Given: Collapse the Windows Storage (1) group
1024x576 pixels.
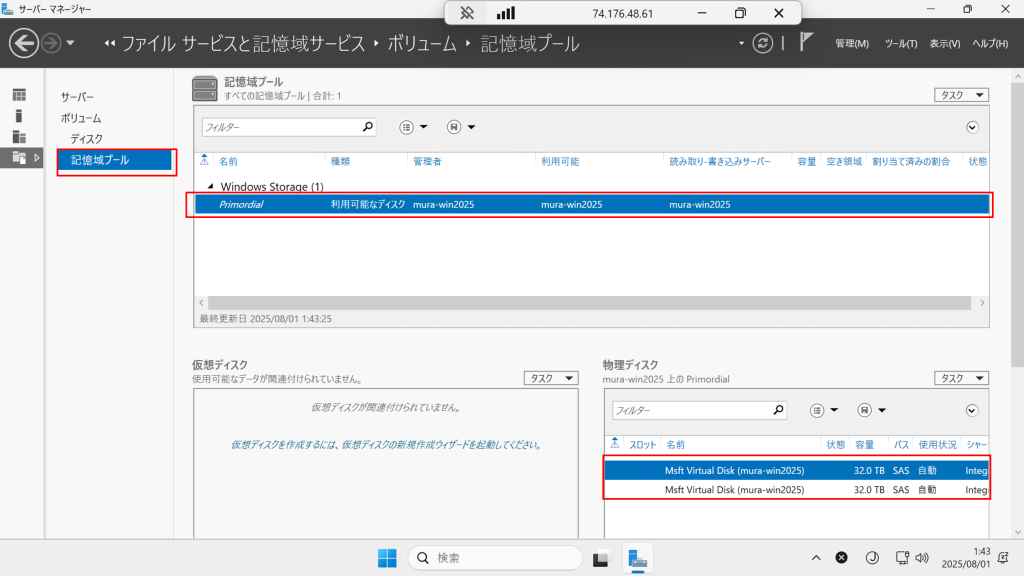Looking at the screenshot, I should pyautogui.click(x=210, y=186).
